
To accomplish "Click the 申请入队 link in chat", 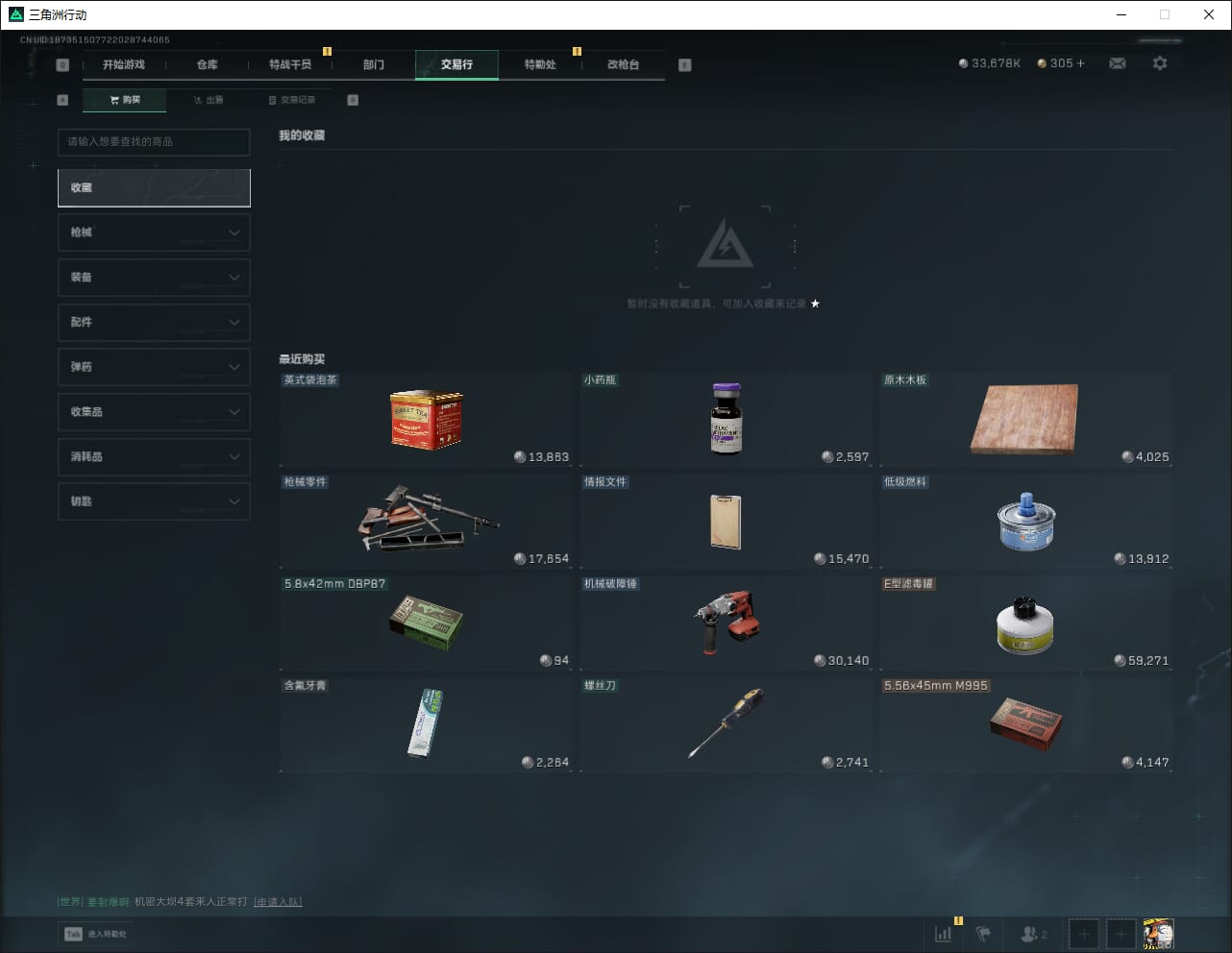I will point(278,902).
